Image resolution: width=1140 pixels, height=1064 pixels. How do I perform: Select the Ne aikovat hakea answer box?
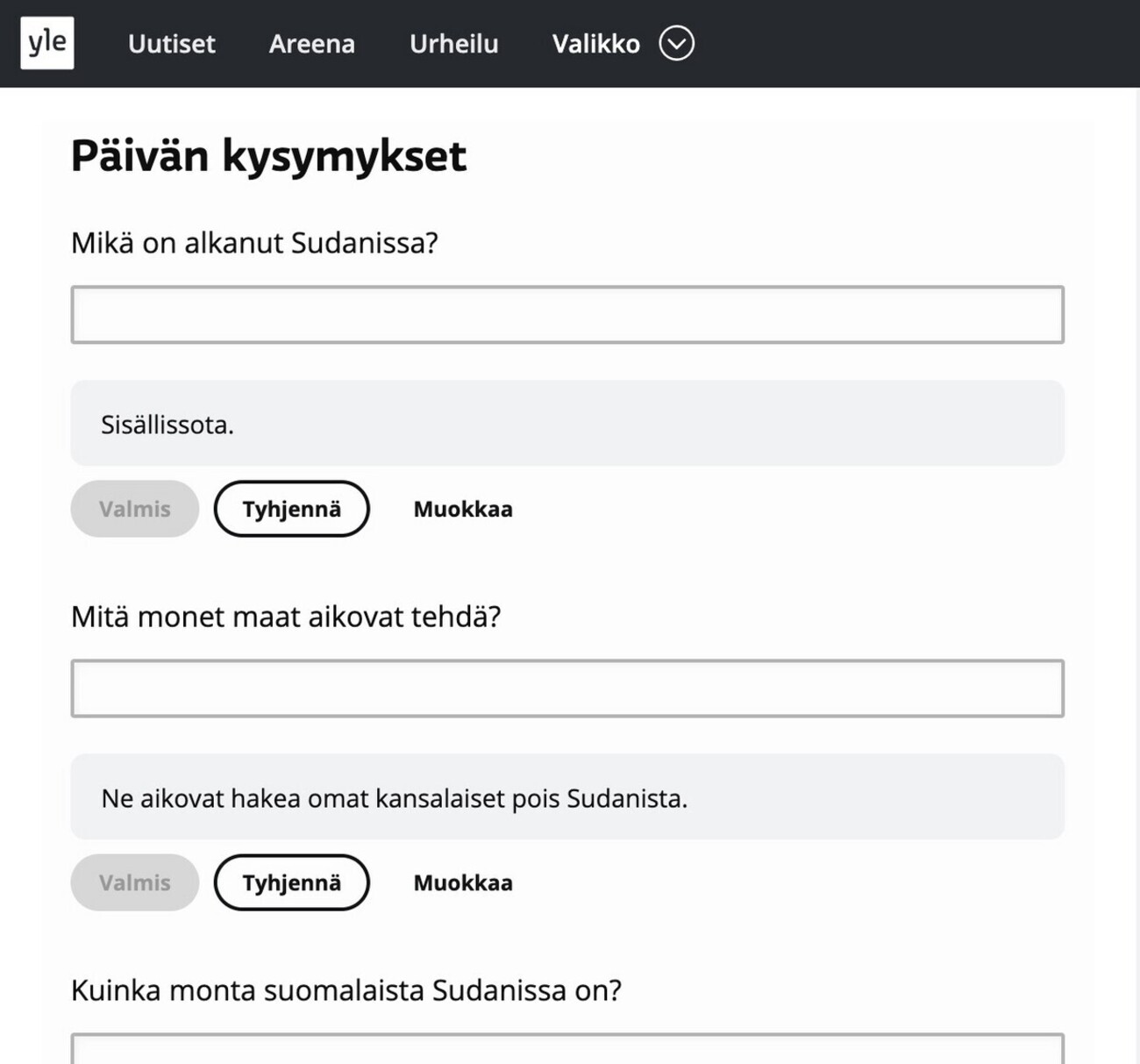567,796
